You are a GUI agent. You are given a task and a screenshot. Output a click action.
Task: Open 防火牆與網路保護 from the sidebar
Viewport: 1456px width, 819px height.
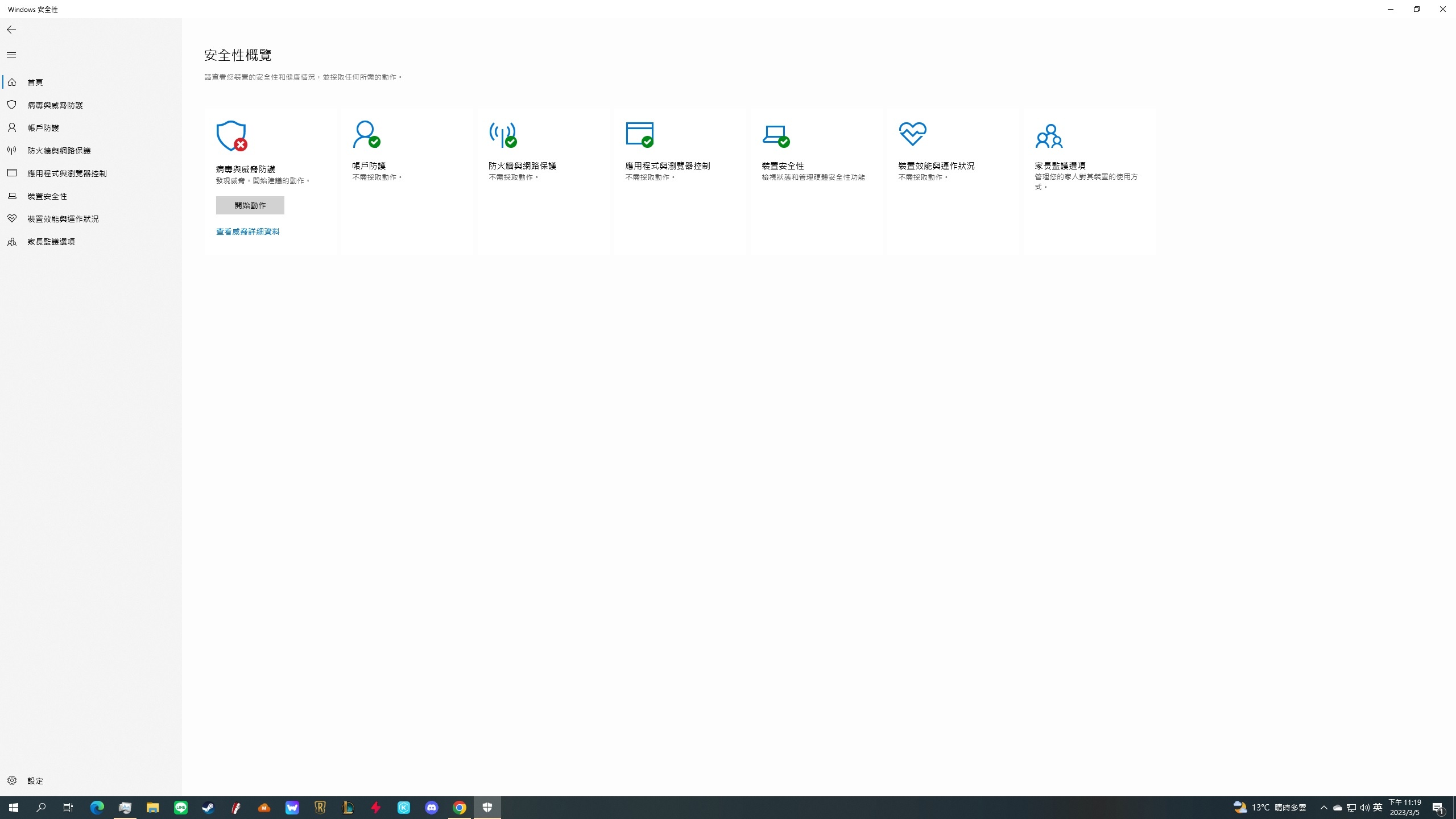(x=59, y=151)
